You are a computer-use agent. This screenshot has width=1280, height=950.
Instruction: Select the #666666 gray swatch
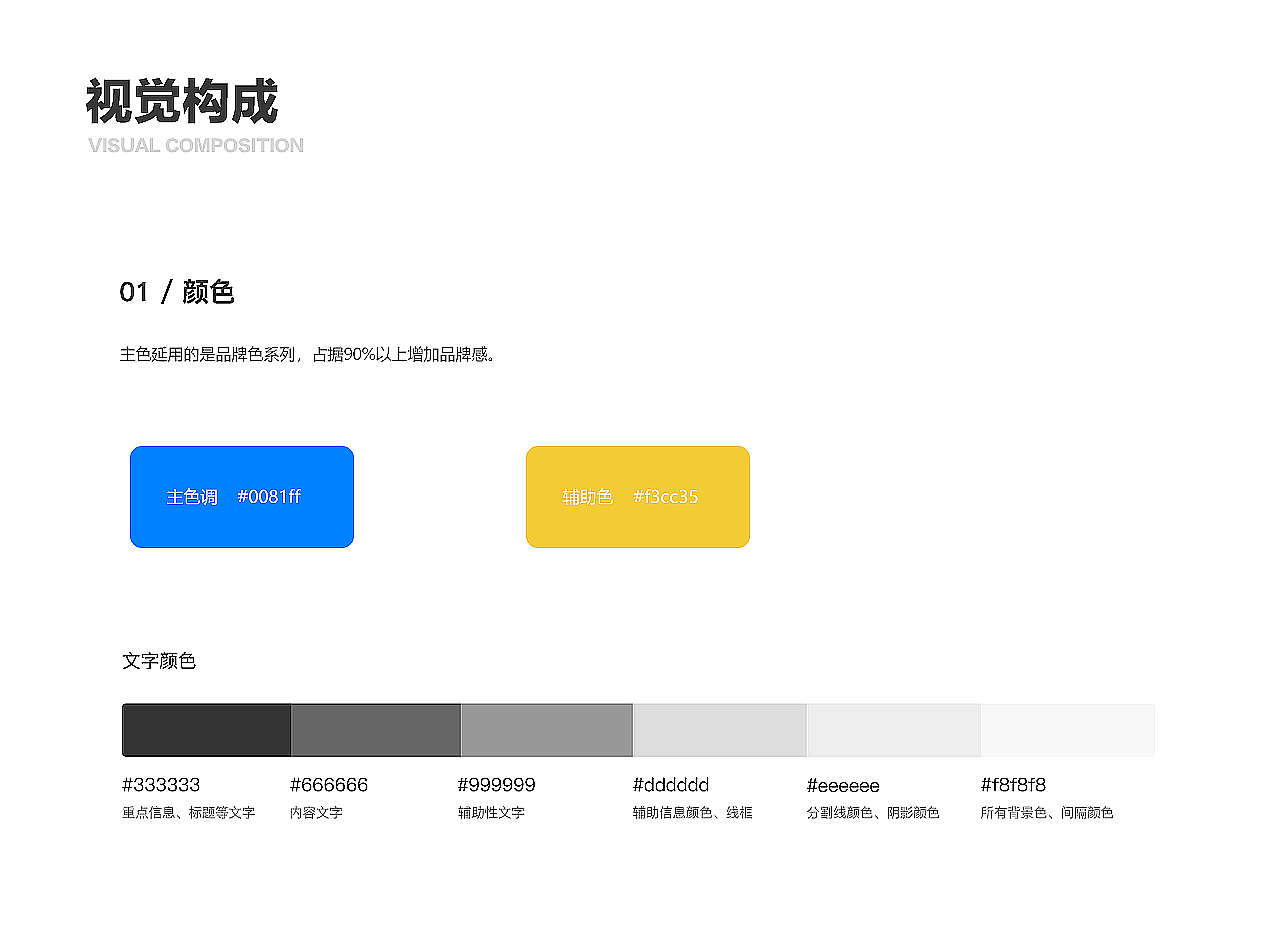tap(375, 730)
